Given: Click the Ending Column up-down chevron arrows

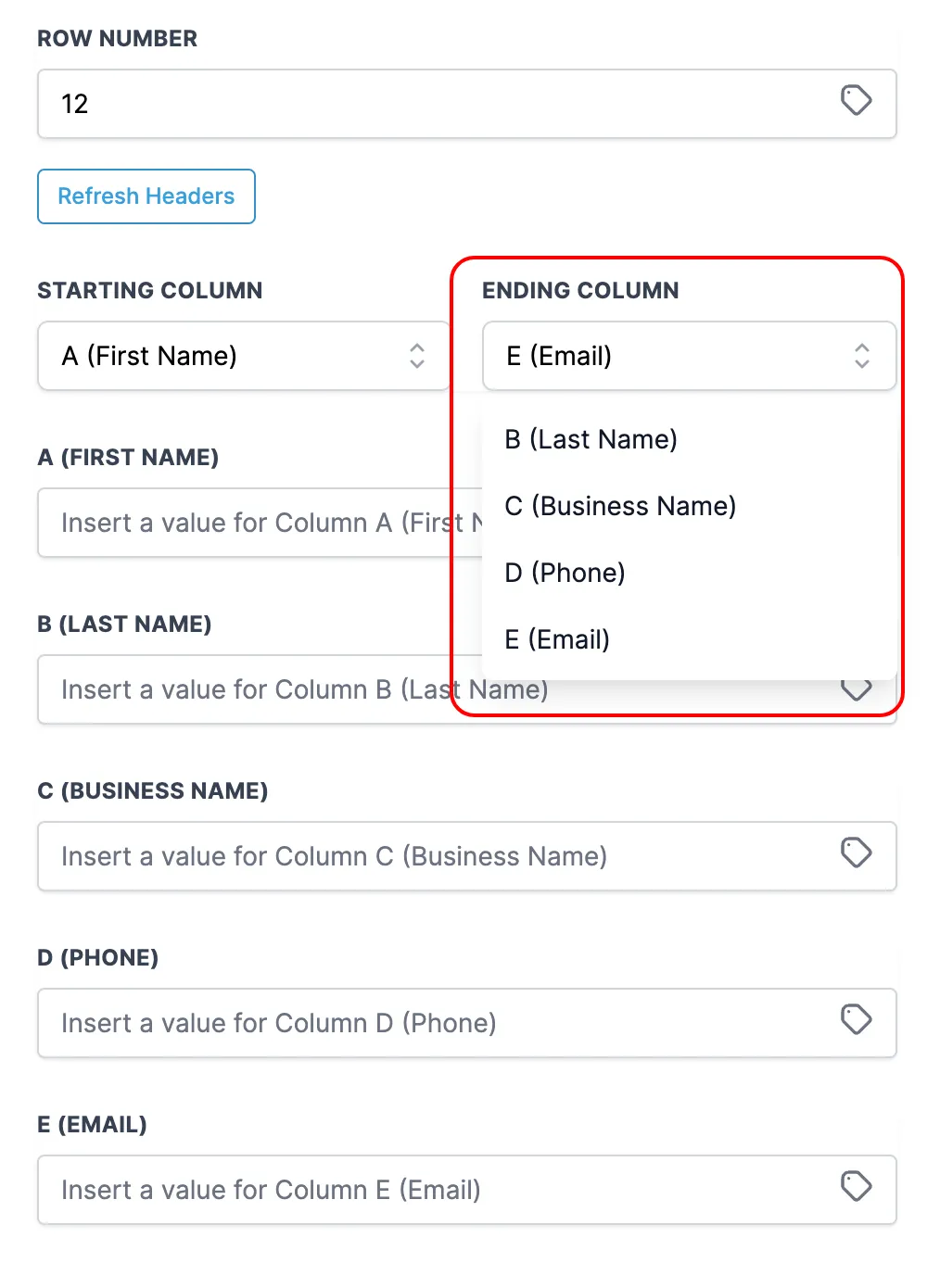Looking at the screenshot, I should [862, 356].
